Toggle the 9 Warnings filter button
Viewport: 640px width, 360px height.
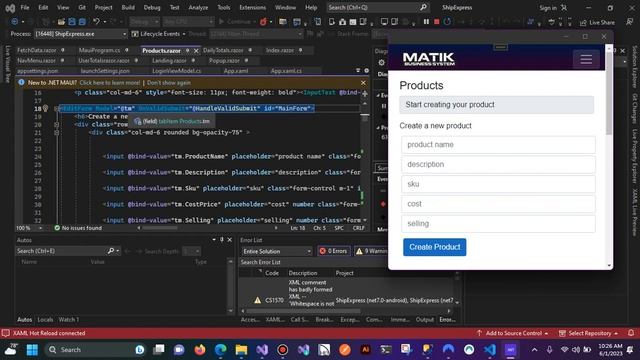pyautogui.click(x=371, y=251)
